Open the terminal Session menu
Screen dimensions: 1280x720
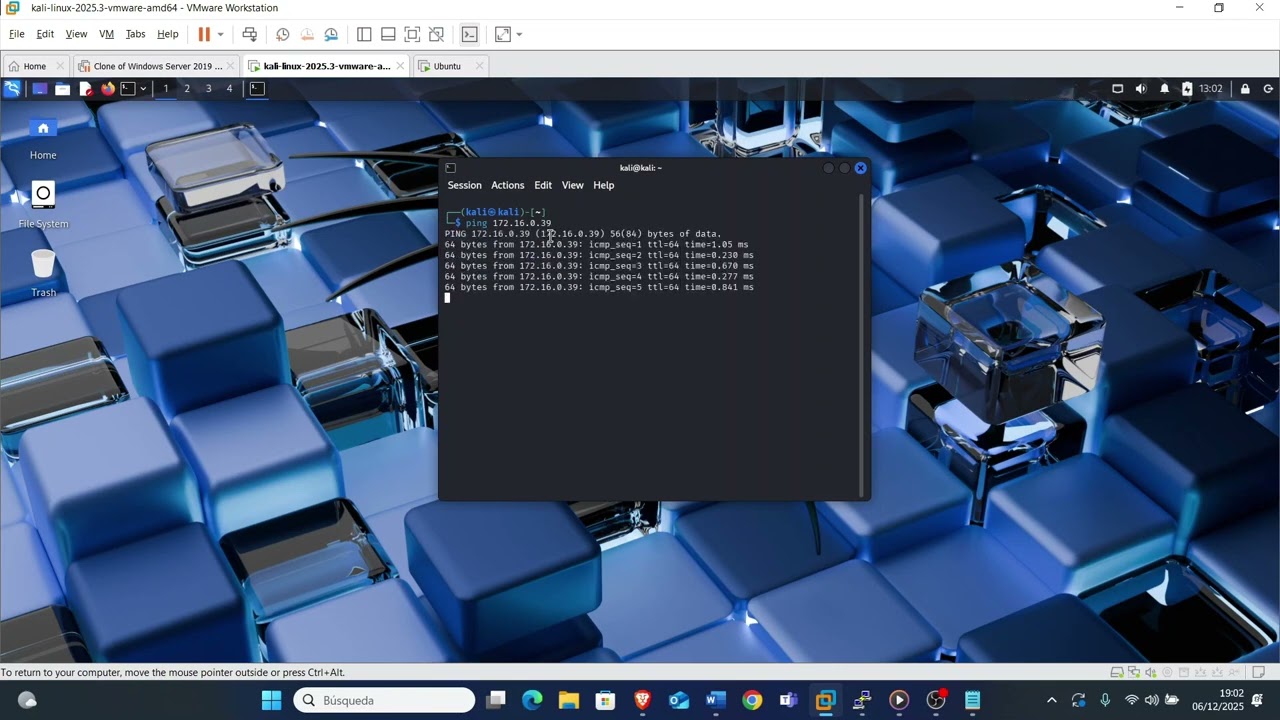click(x=464, y=185)
